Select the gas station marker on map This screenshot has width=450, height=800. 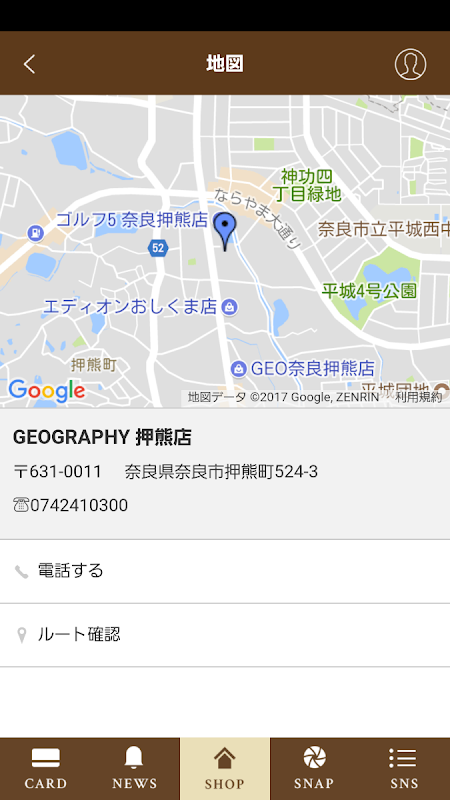[x=36, y=234]
